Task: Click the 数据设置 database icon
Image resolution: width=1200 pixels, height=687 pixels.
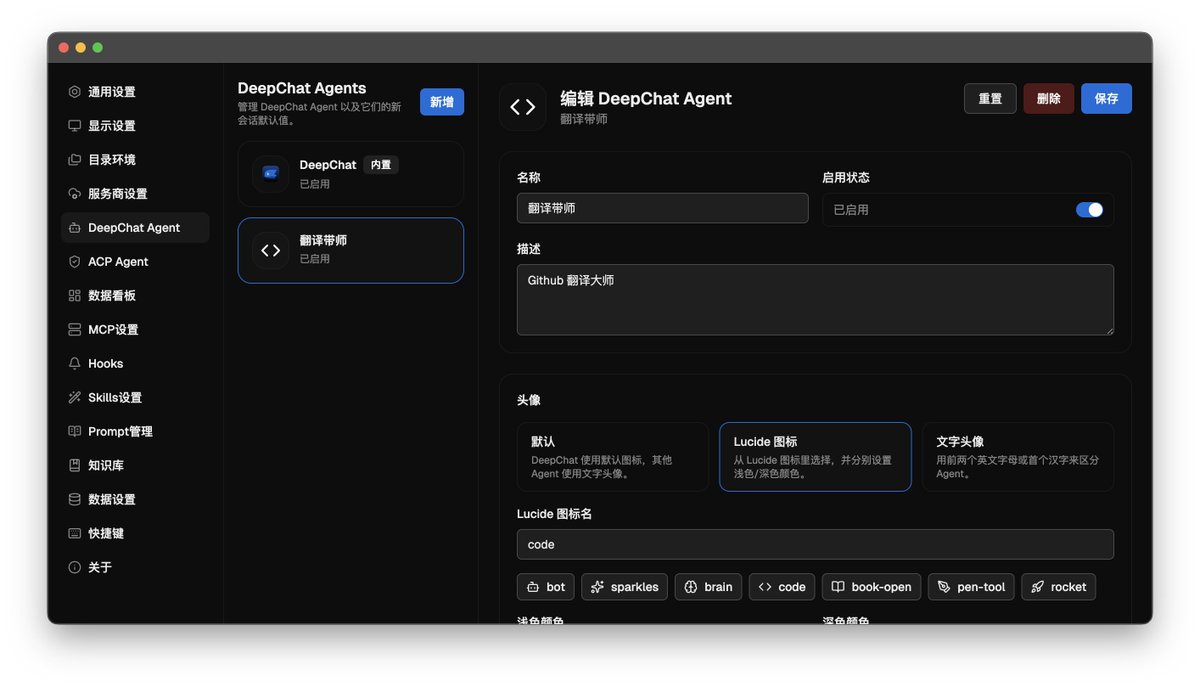Action: pos(74,500)
